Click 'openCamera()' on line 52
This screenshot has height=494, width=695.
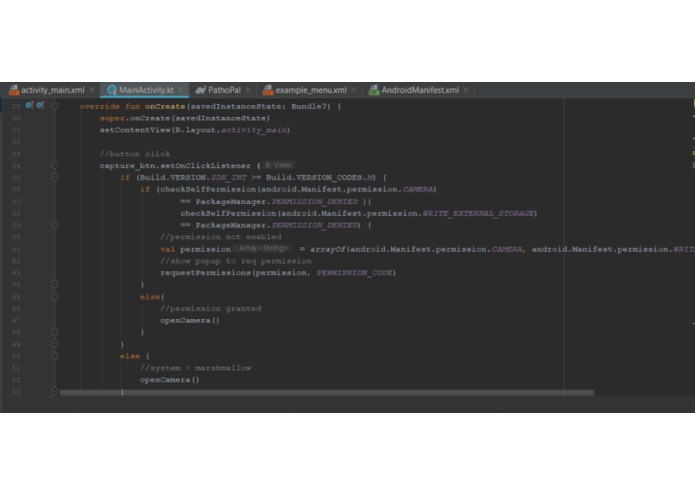coord(170,380)
